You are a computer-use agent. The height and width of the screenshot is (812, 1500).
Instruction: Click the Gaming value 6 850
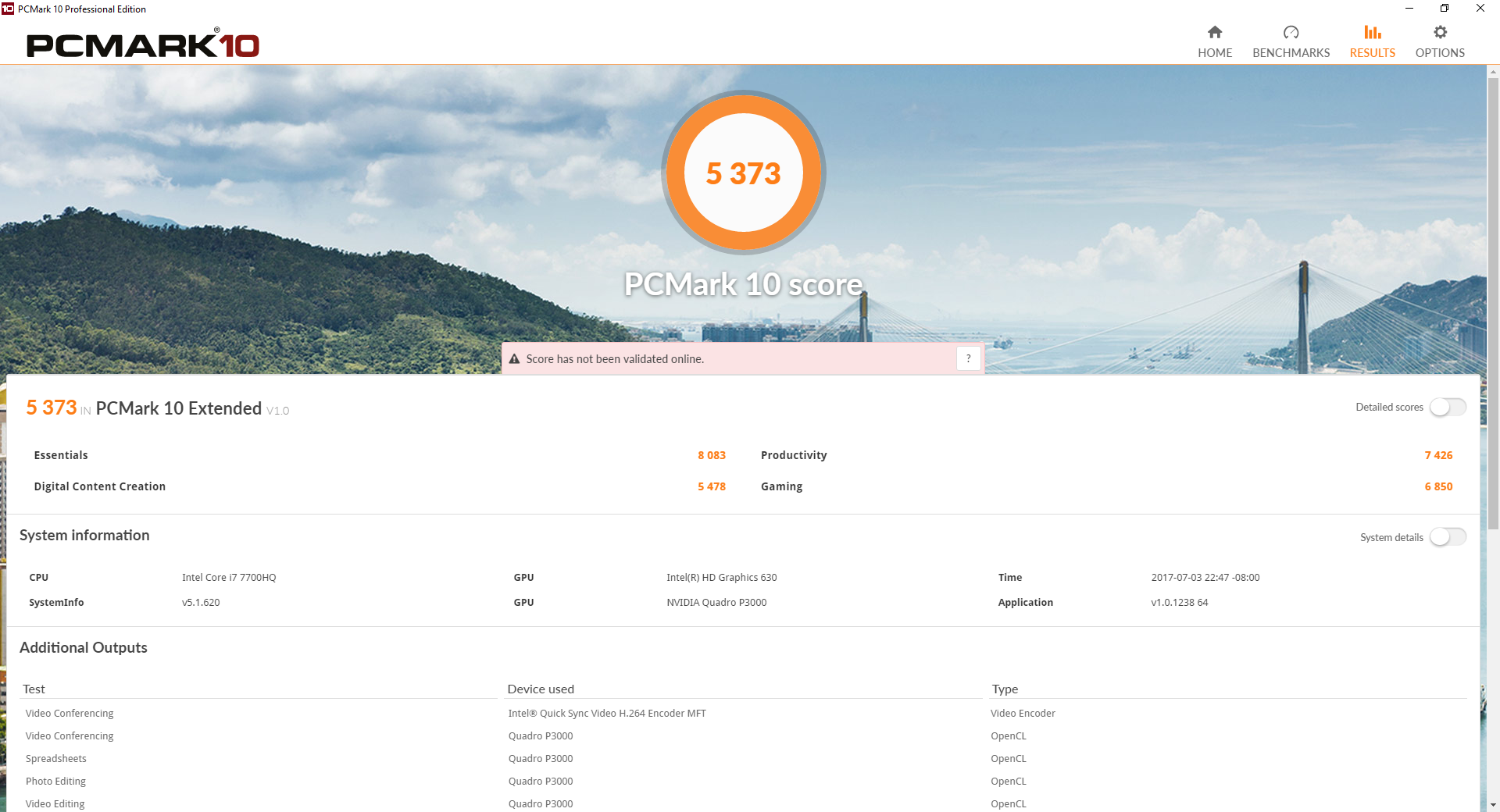[1438, 486]
